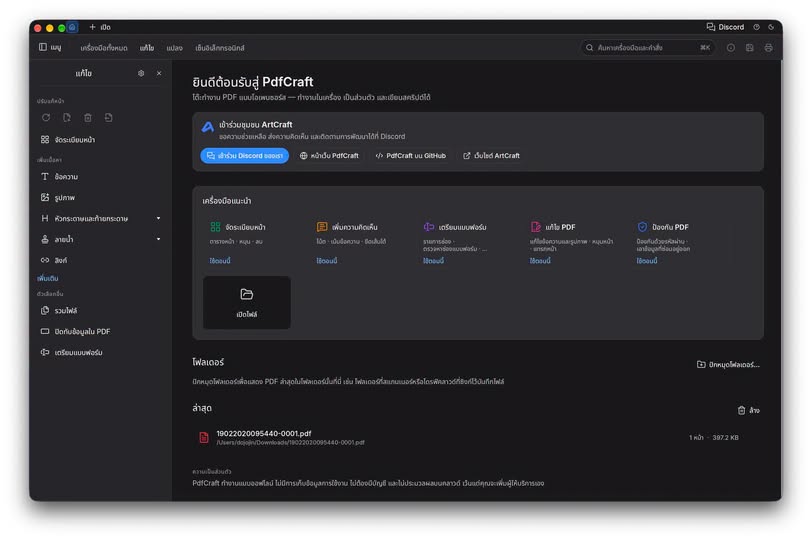Click ใช้ตอนนี้ under the เพิ่มความคิดเห็น card
Screen dimensions: 812x540
pos(327,261)
